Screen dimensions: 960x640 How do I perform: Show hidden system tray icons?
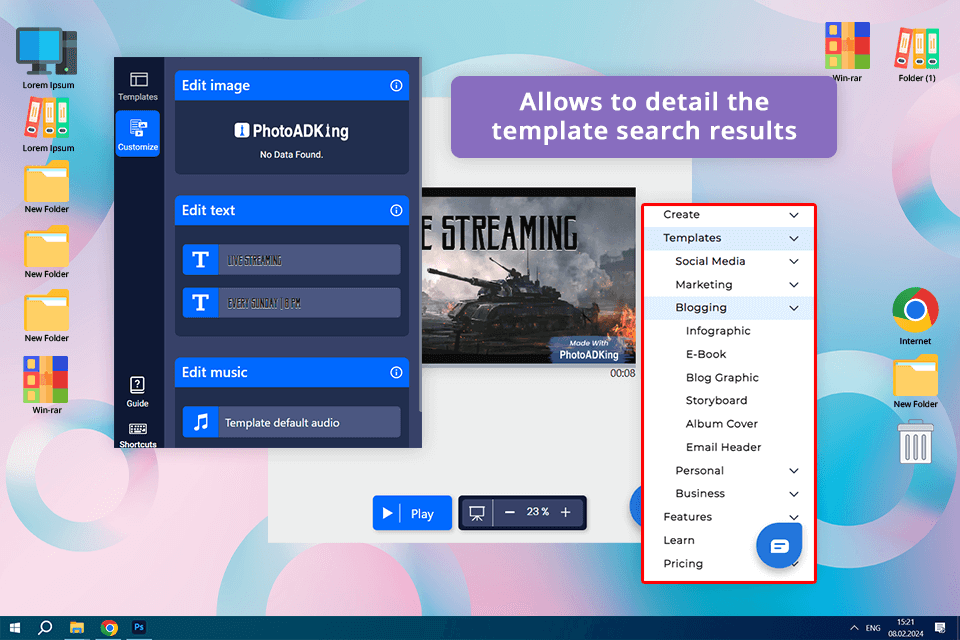point(854,628)
